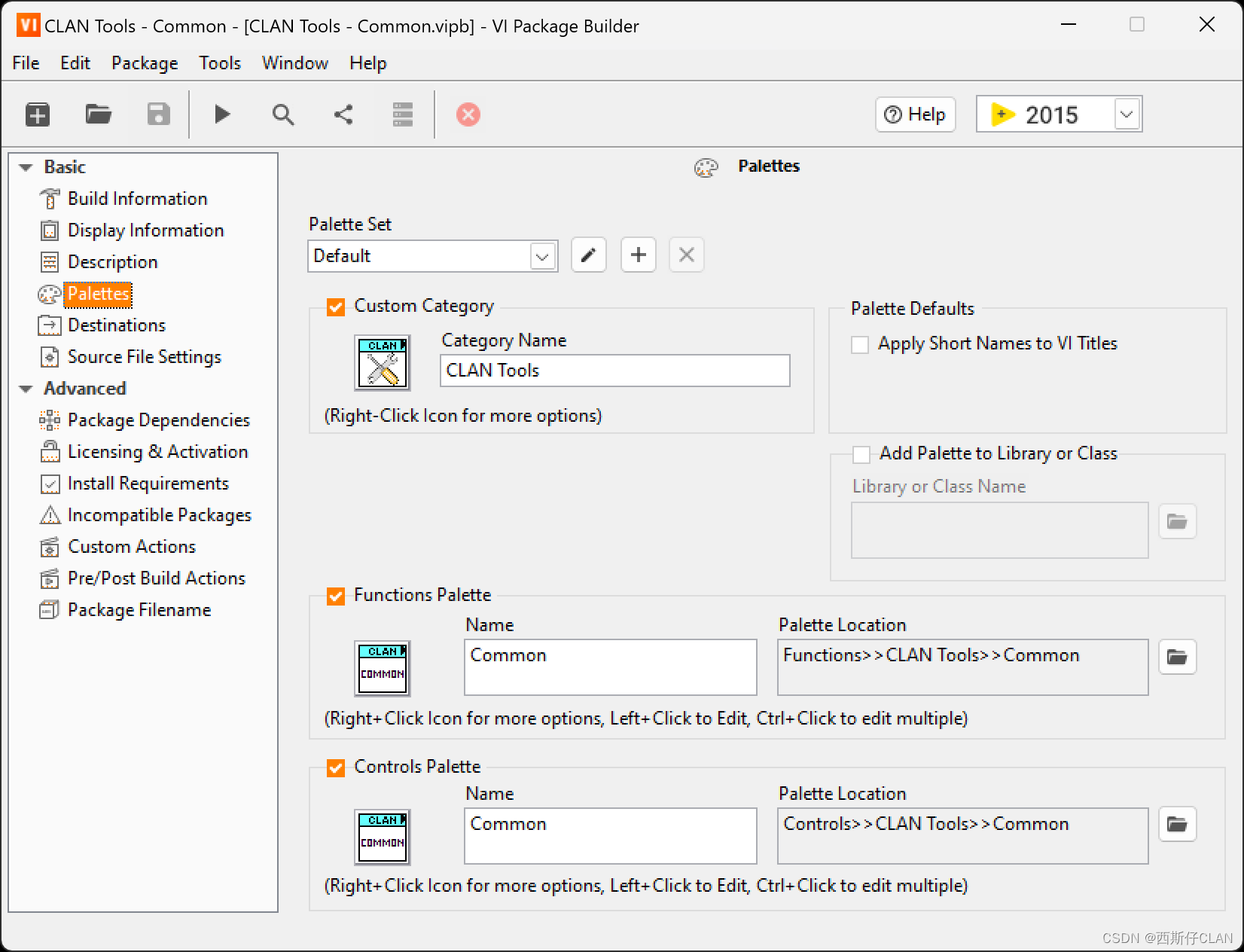Uncheck the Custom Category option

(x=334, y=307)
